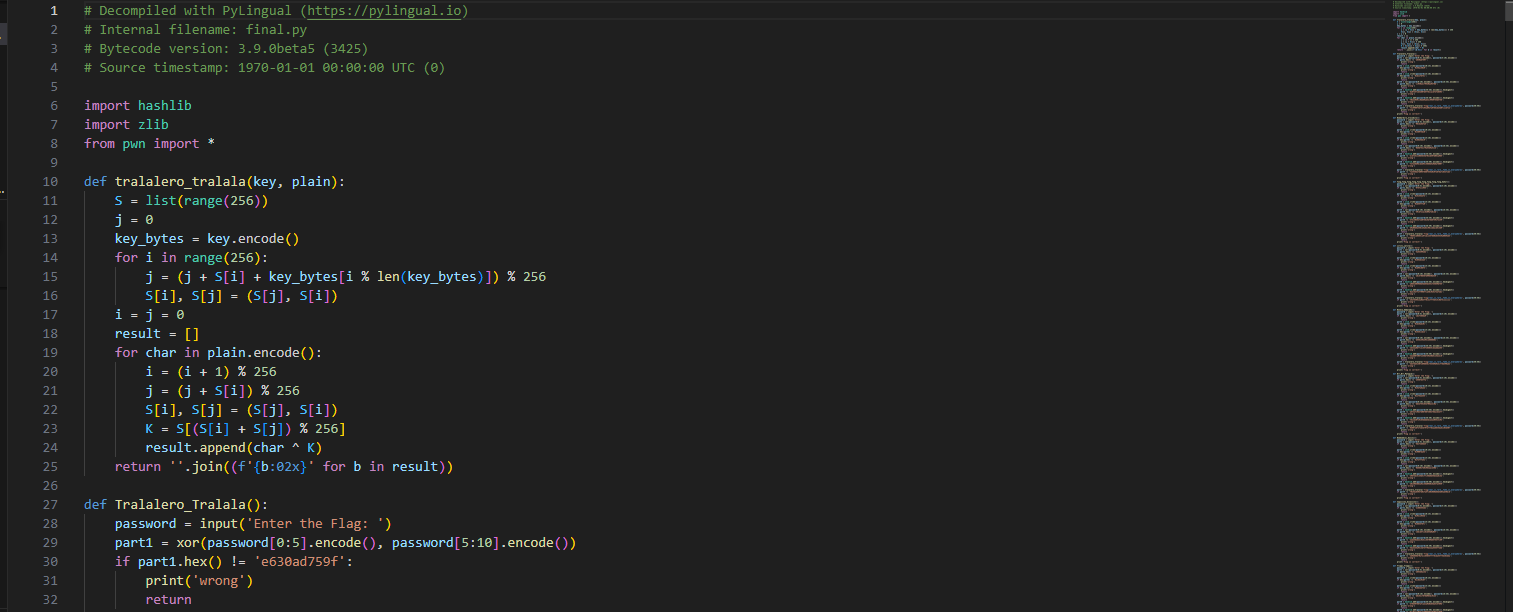Click line number 10 in the gutter
Viewport: 1513px width, 612px height.
50,182
